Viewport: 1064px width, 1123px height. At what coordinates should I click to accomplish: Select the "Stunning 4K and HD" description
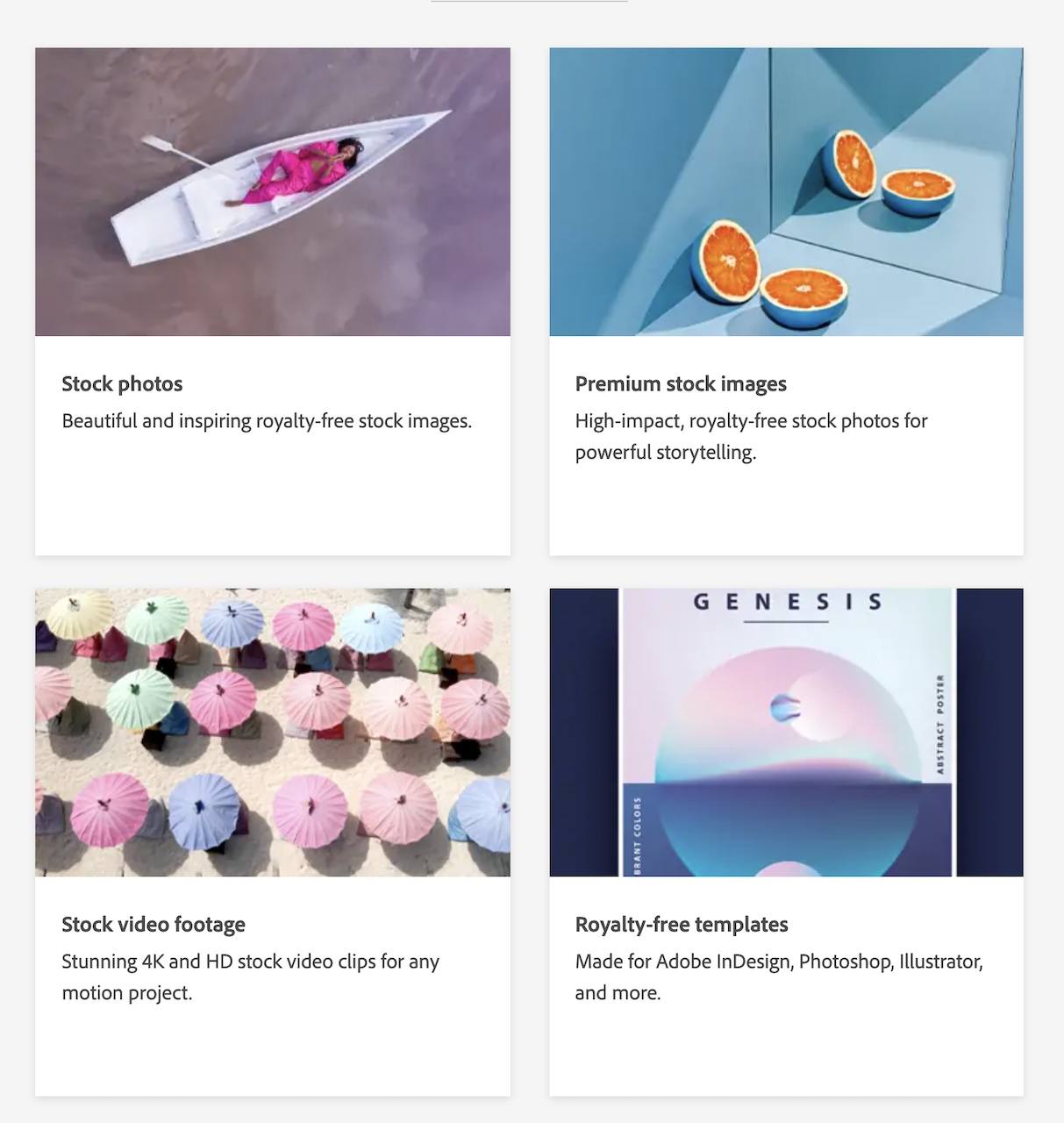click(250, 977)
